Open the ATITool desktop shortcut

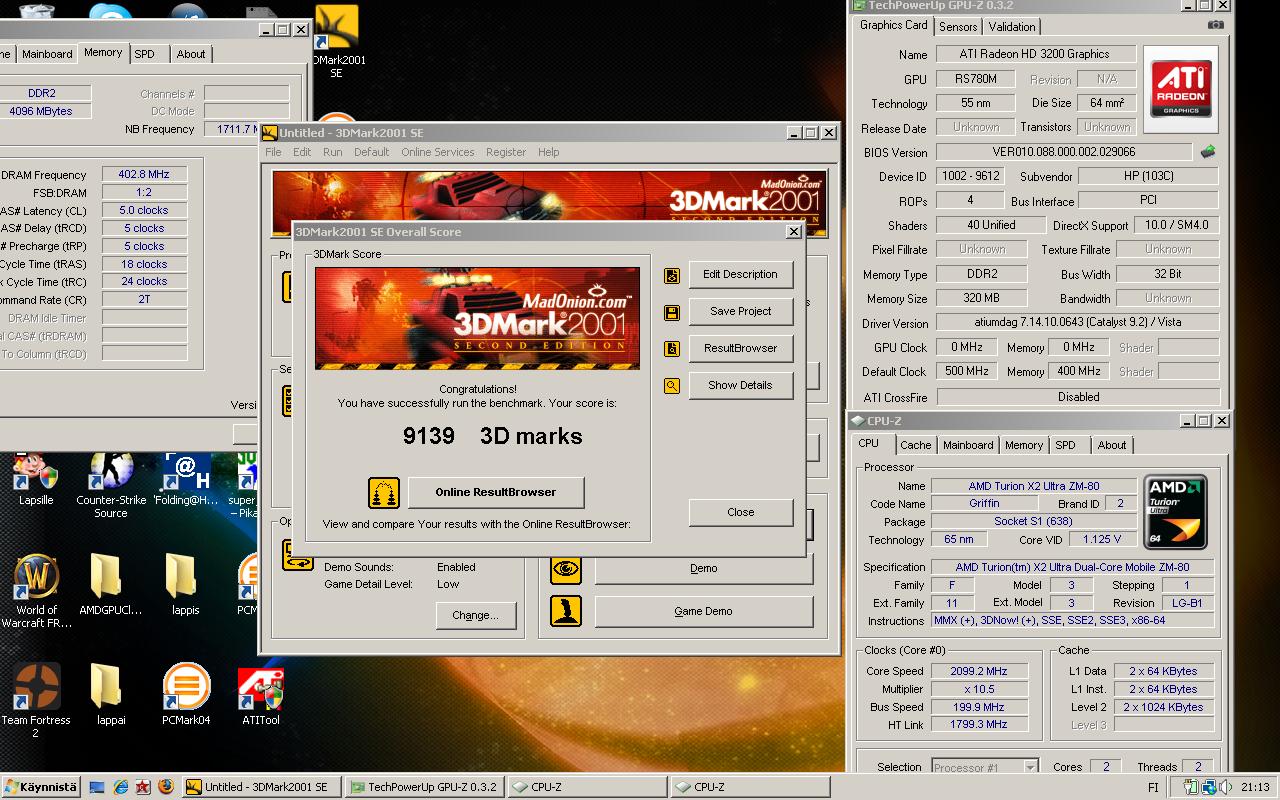(x=261, y=697)
